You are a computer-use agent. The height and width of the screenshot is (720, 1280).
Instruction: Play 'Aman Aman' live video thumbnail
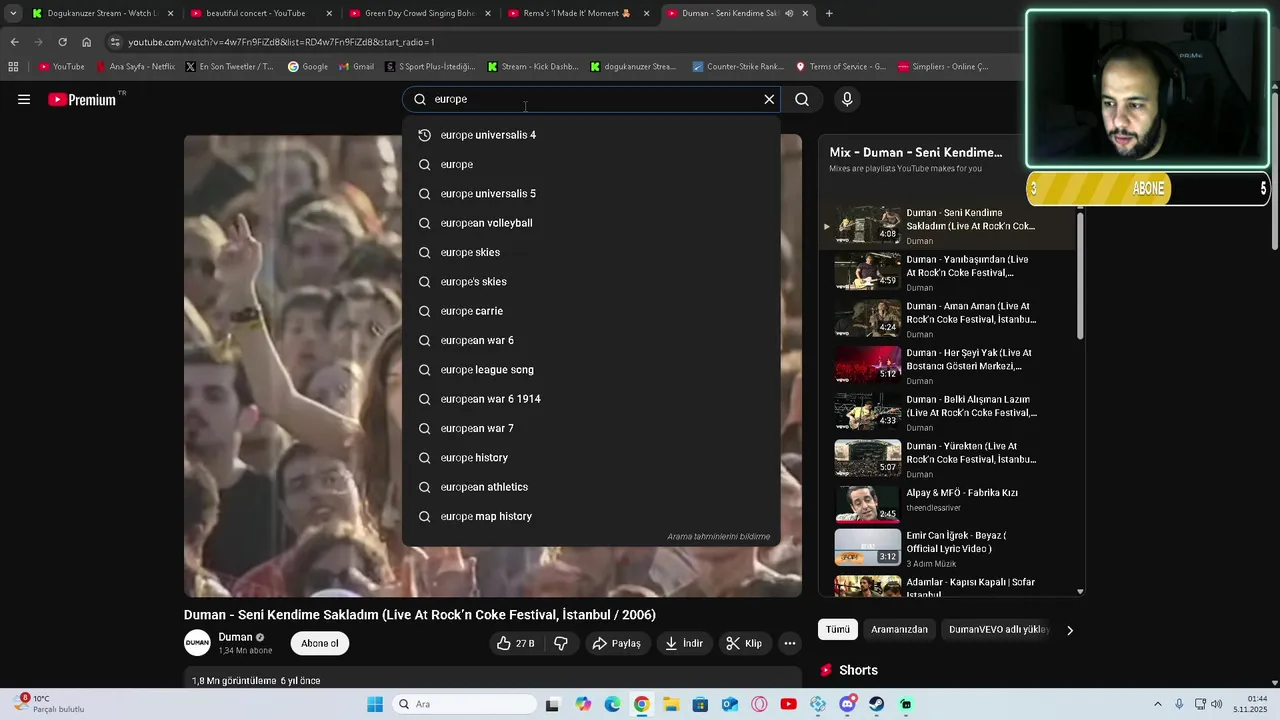pyautogui.click(x=868, y=319)
